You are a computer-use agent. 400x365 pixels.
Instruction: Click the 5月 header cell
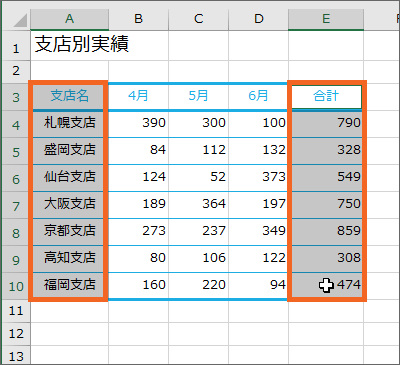coord(199,96)
